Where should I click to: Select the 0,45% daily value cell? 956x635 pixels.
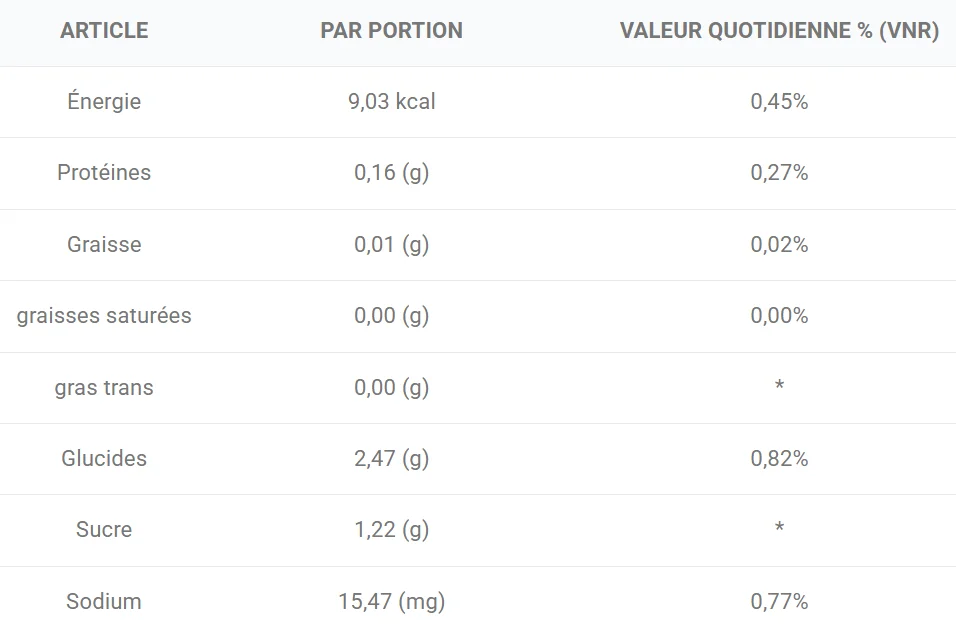click(x=779, y=102)
